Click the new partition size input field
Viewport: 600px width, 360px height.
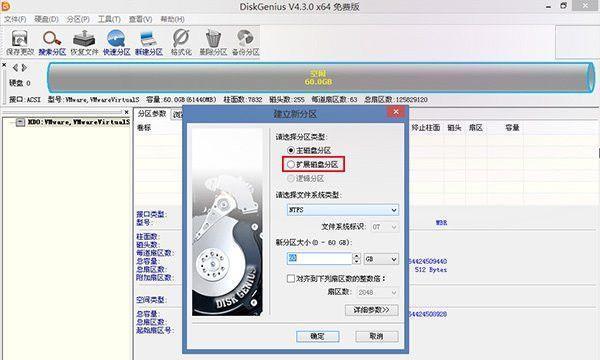click(320, 259)
